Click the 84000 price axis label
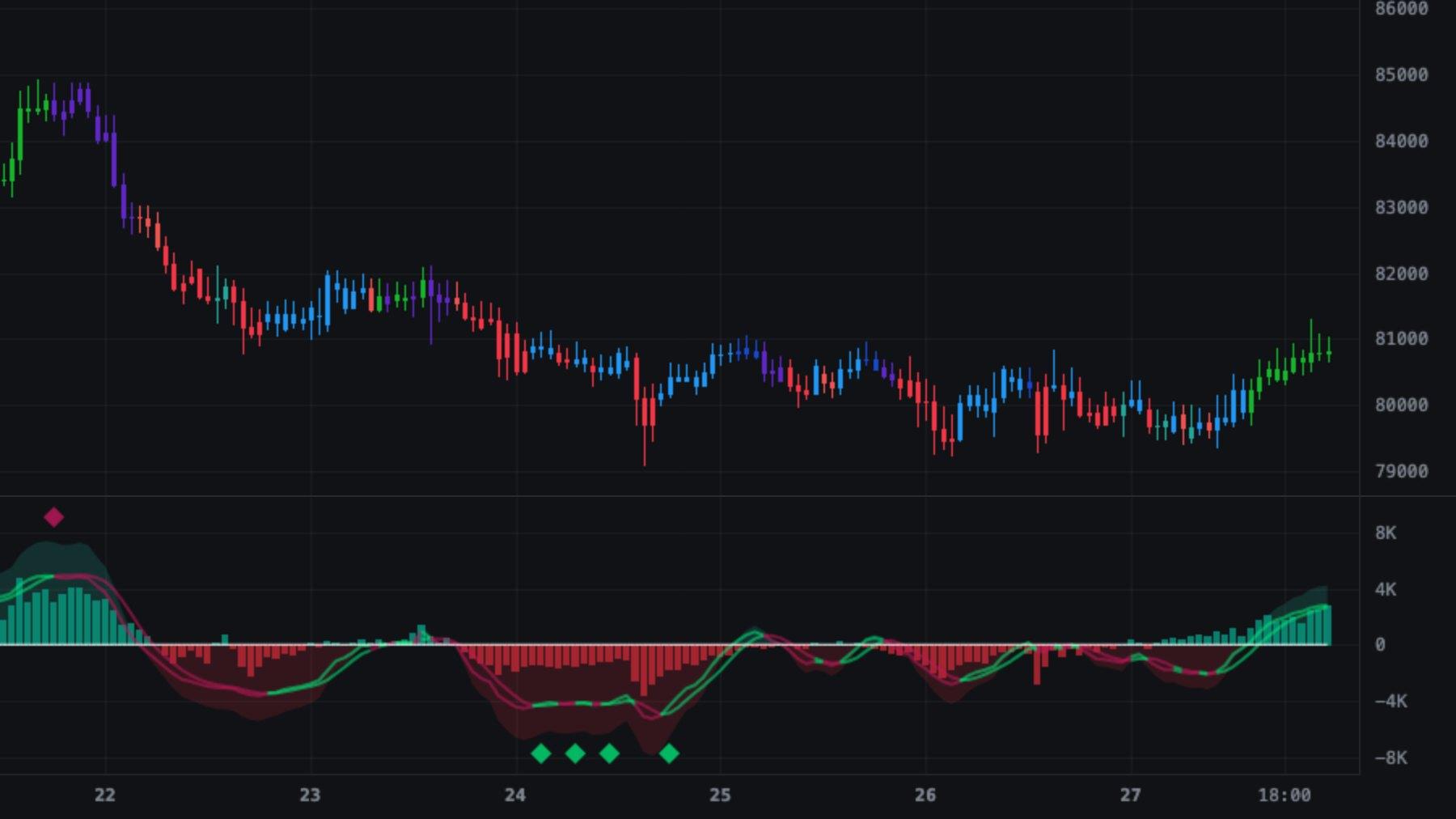Screen dimensions: 1456x819 (1401, 142)
